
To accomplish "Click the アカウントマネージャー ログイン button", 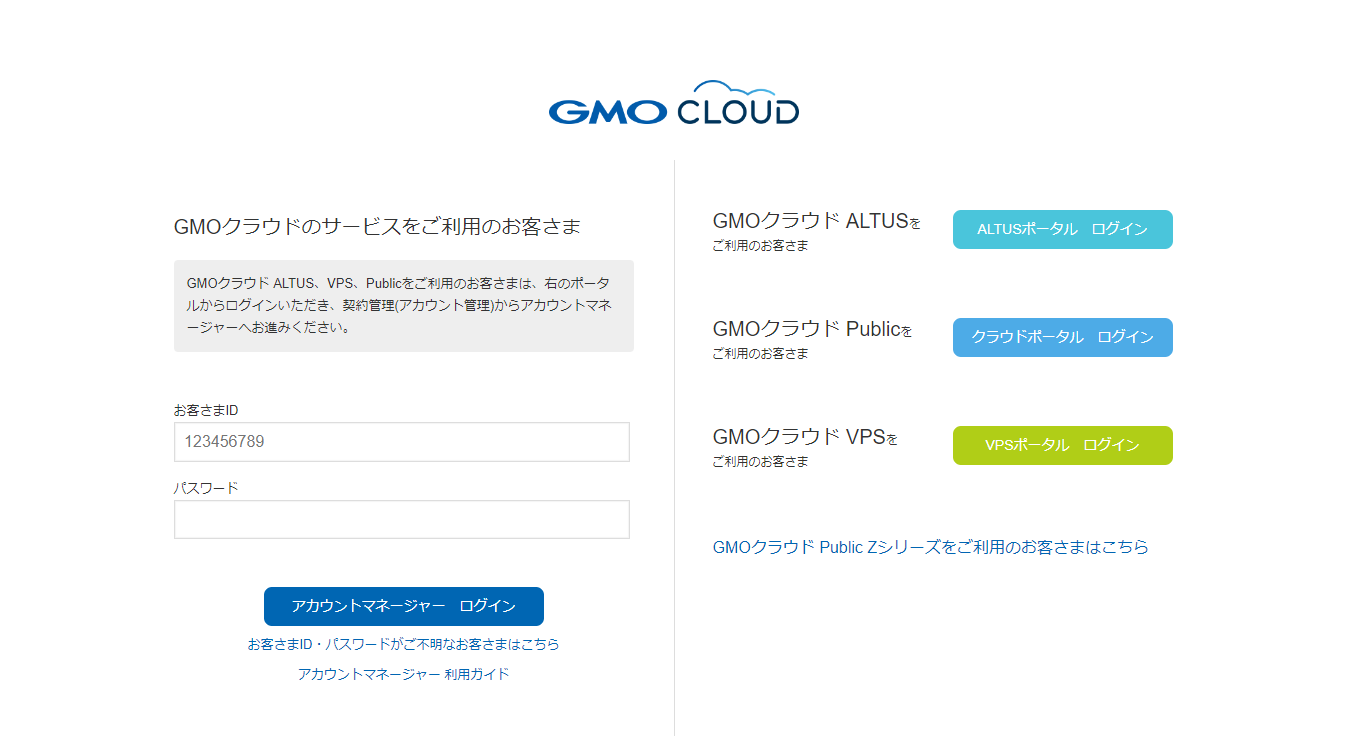I will (x=404, y=606).
